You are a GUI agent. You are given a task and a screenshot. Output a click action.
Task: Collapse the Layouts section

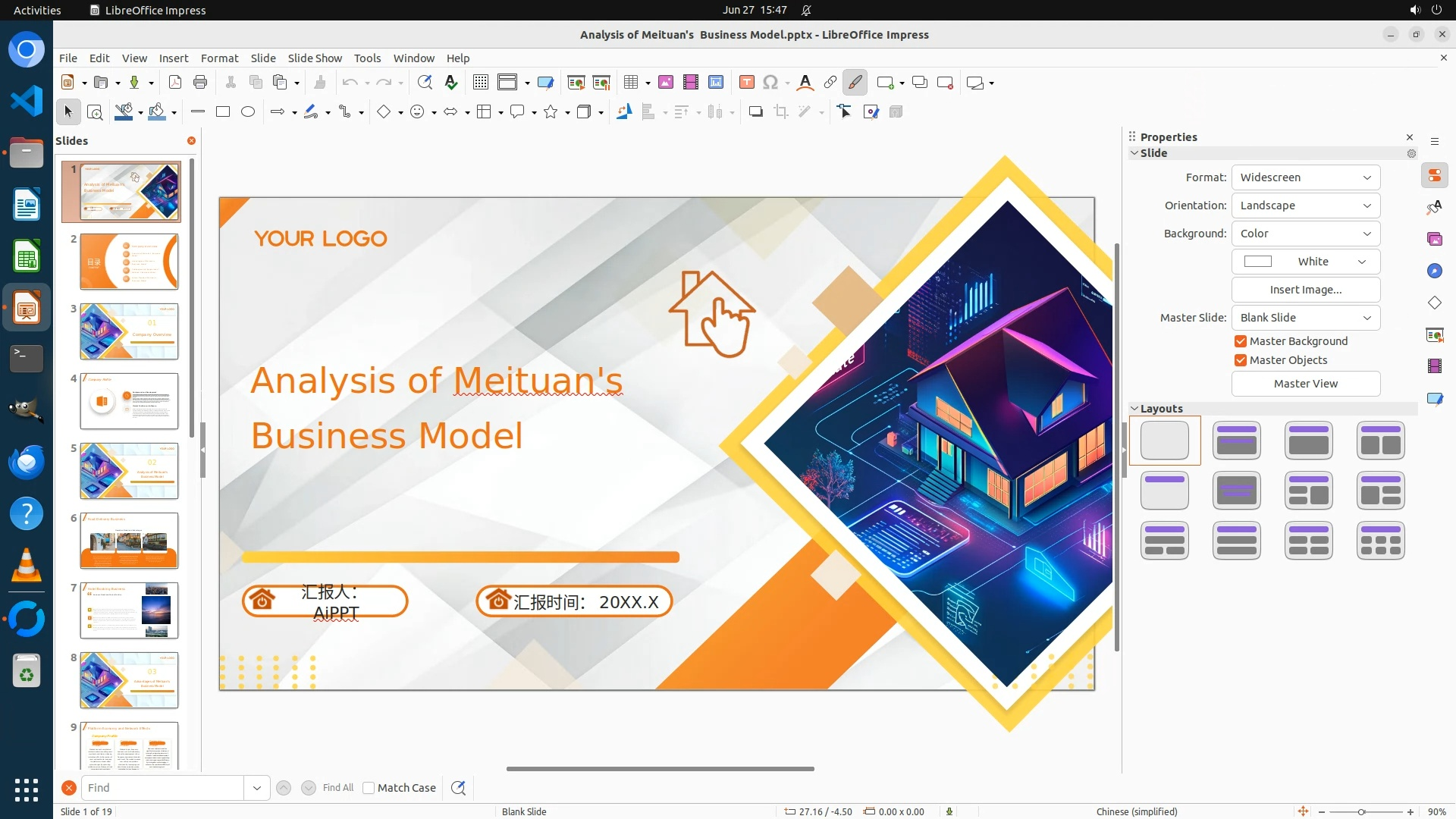pos(1134,409)
